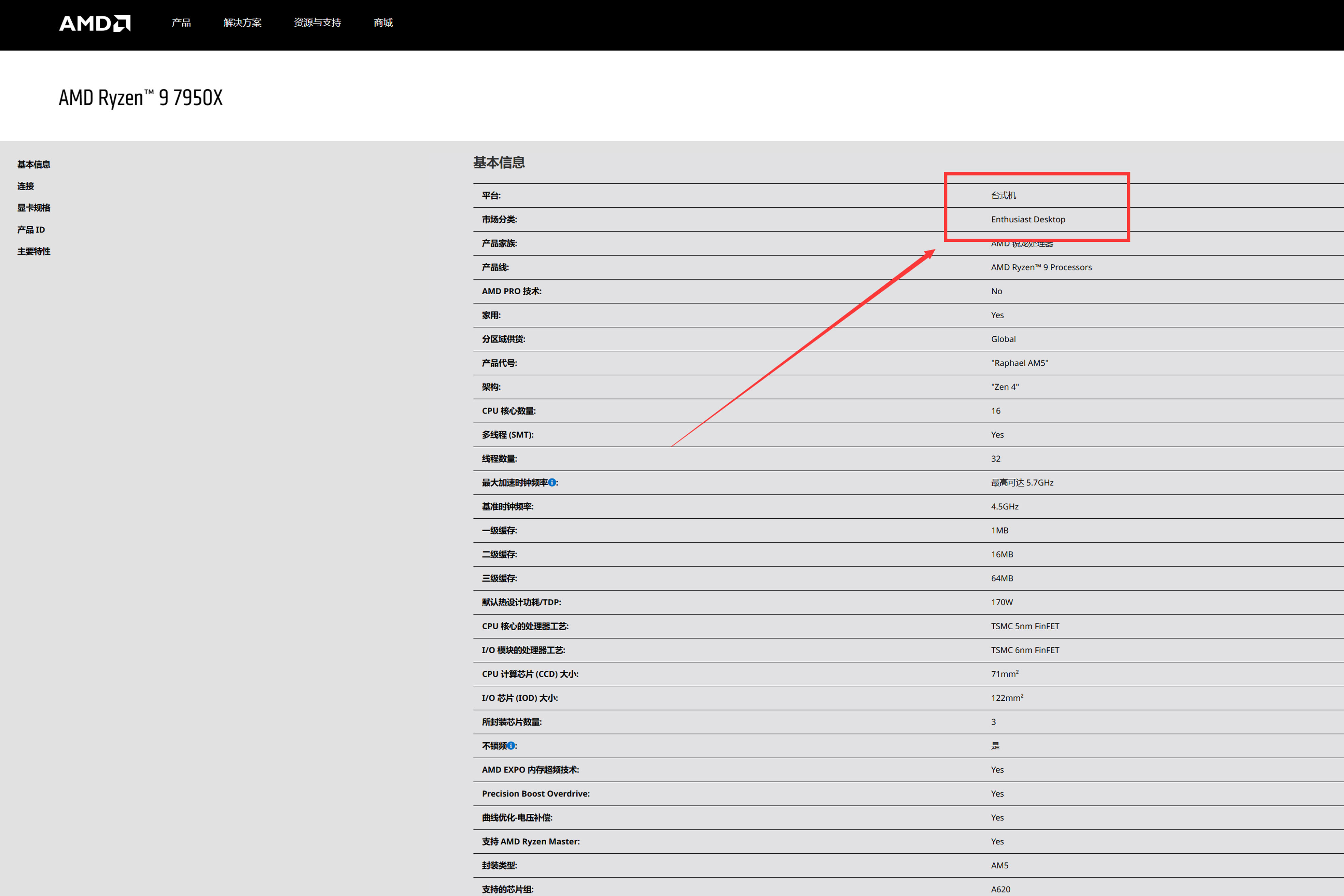The height and width of the screenshot is (896, 1344).
Task: Select the 32 thread count value
Action: point(996,459)
